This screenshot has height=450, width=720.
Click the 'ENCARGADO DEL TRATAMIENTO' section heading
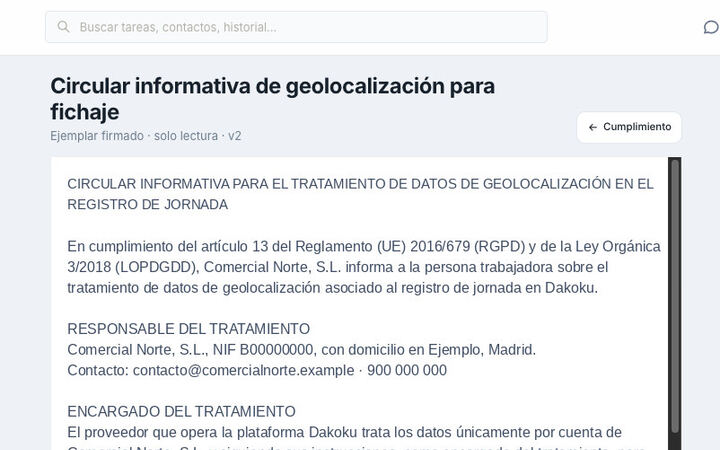(x=181, y=411)
